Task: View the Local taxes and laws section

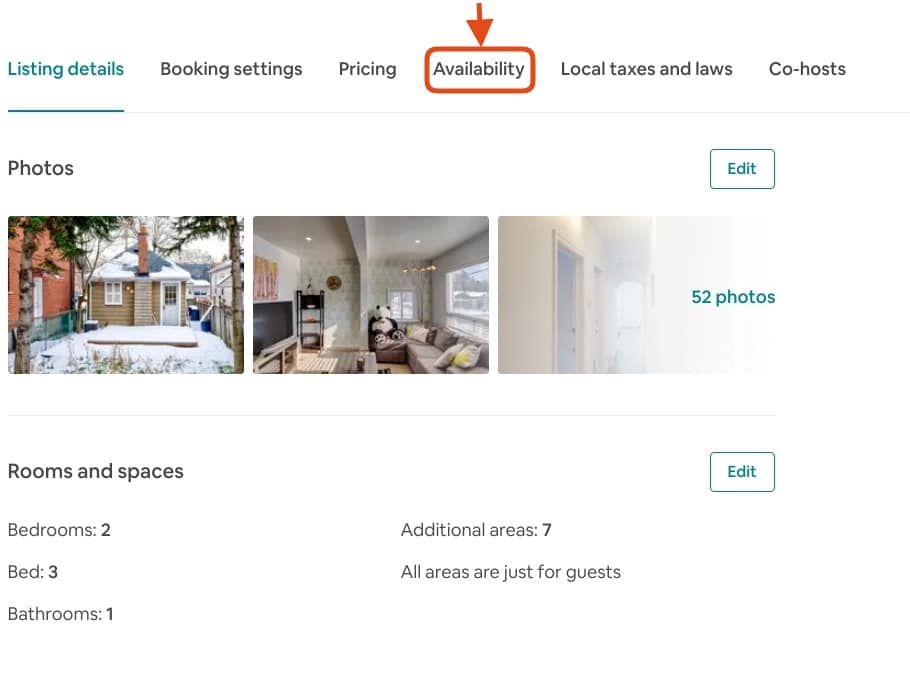Action: [x=646, y=69]
